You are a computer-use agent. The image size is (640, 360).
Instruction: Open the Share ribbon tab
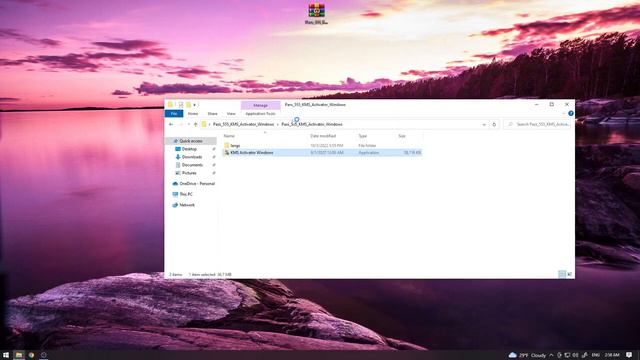click(212, 113)
